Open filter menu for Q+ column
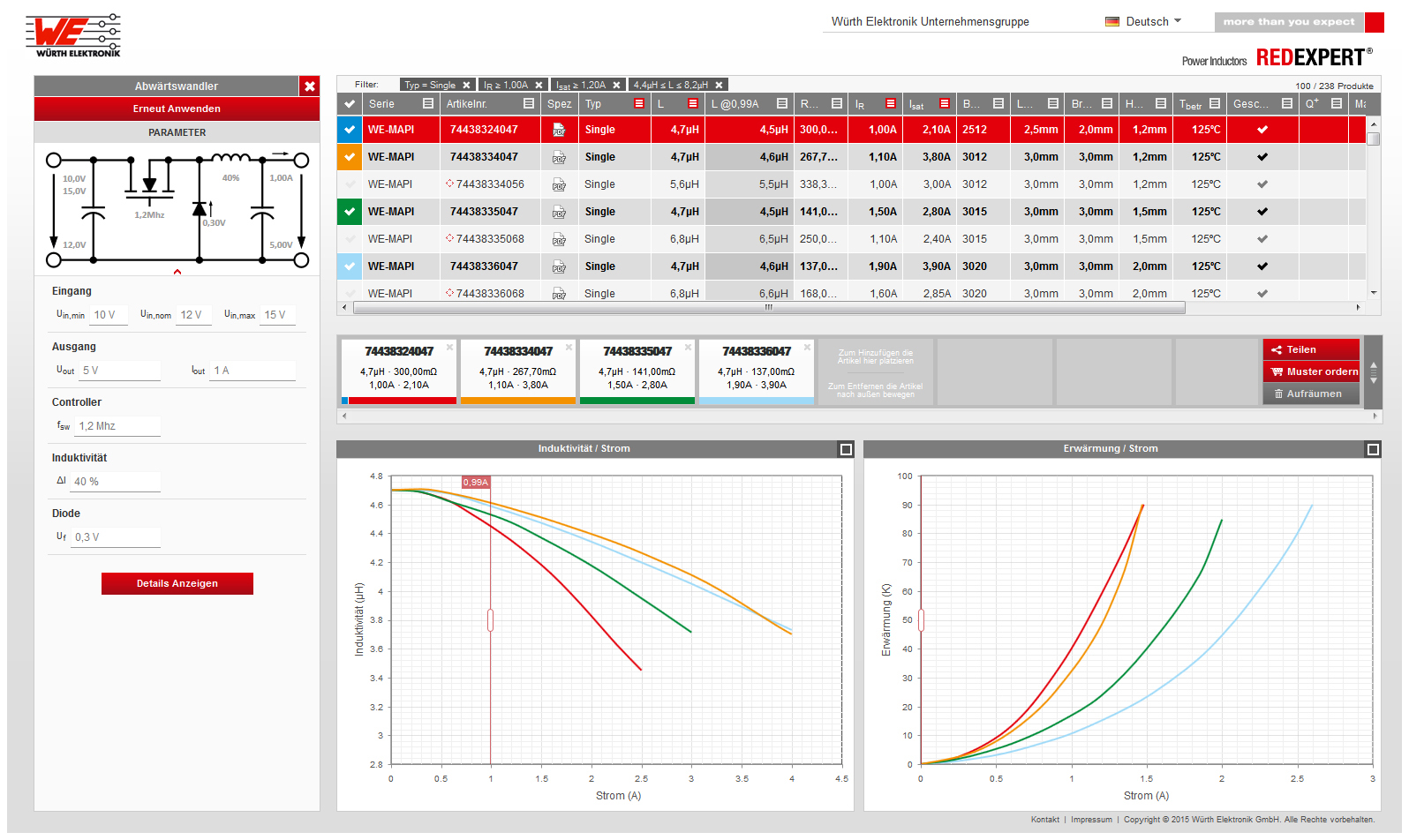The width and height of the screenshot is (1409, 840). 1337,104
